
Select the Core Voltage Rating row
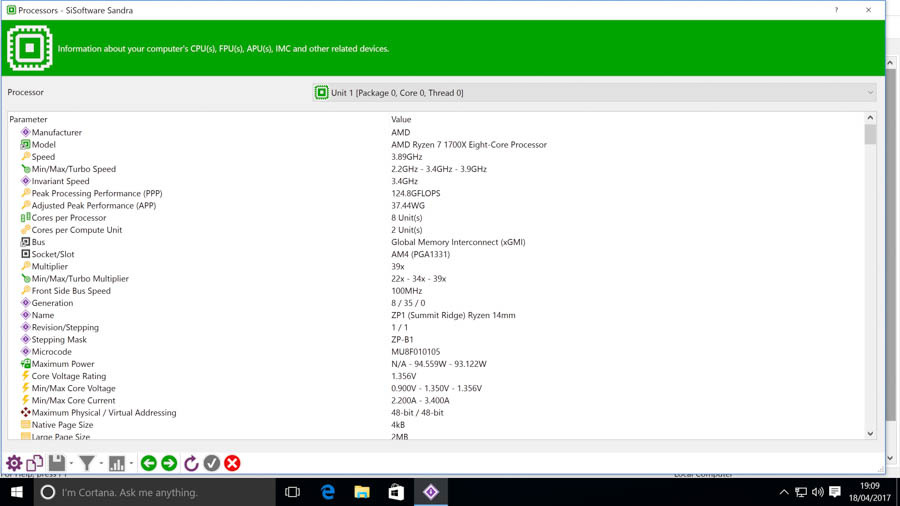pos(436,376)
